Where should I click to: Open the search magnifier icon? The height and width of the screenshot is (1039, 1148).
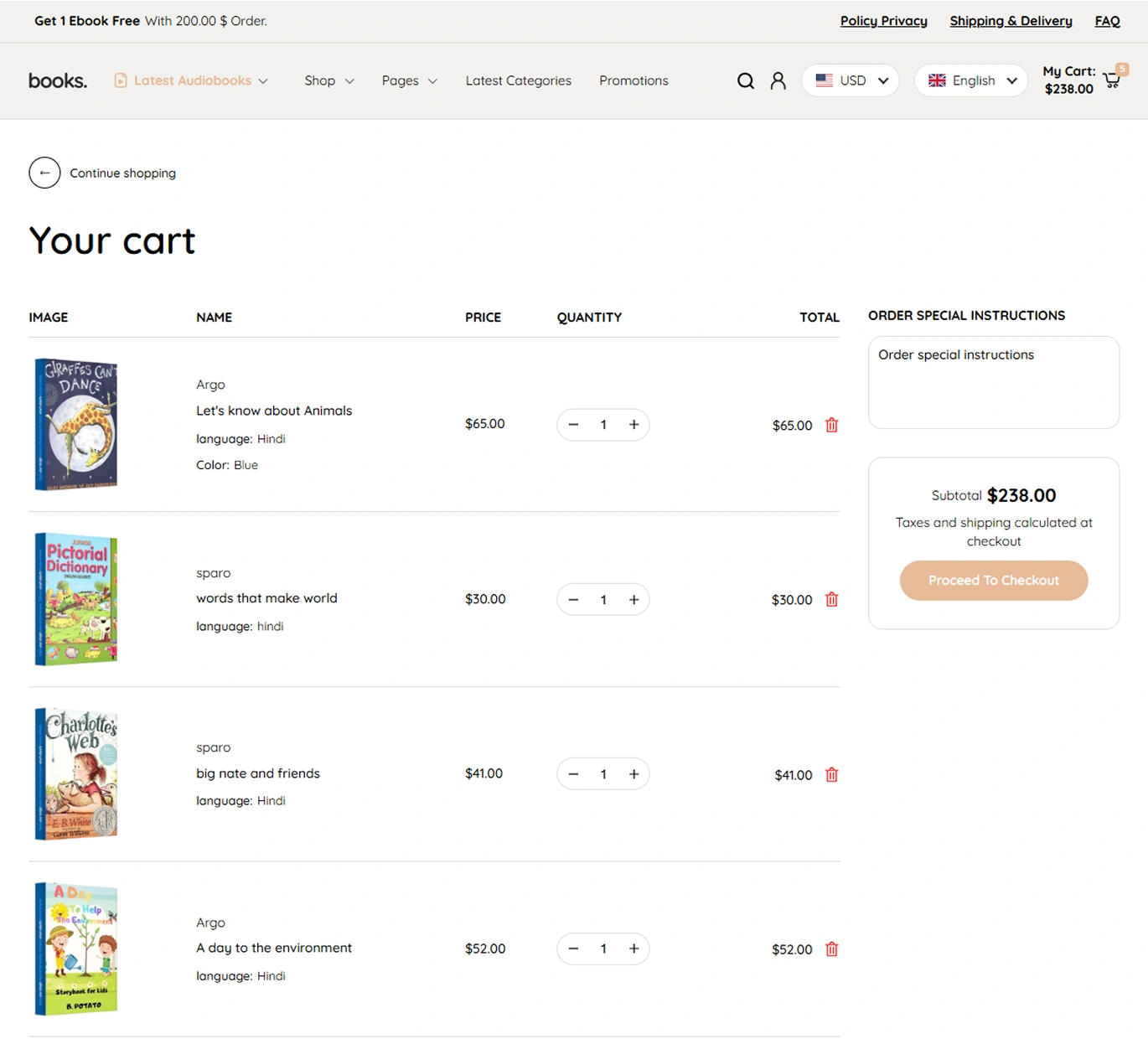745,80
